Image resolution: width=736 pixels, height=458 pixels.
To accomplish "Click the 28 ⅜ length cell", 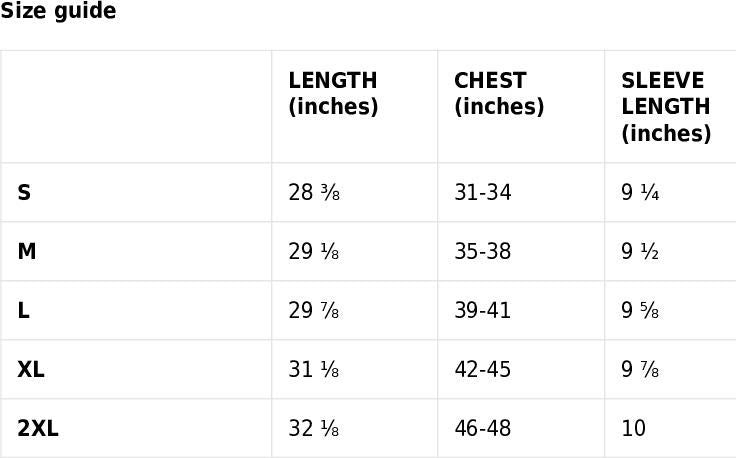I will [x=314, y=192].
